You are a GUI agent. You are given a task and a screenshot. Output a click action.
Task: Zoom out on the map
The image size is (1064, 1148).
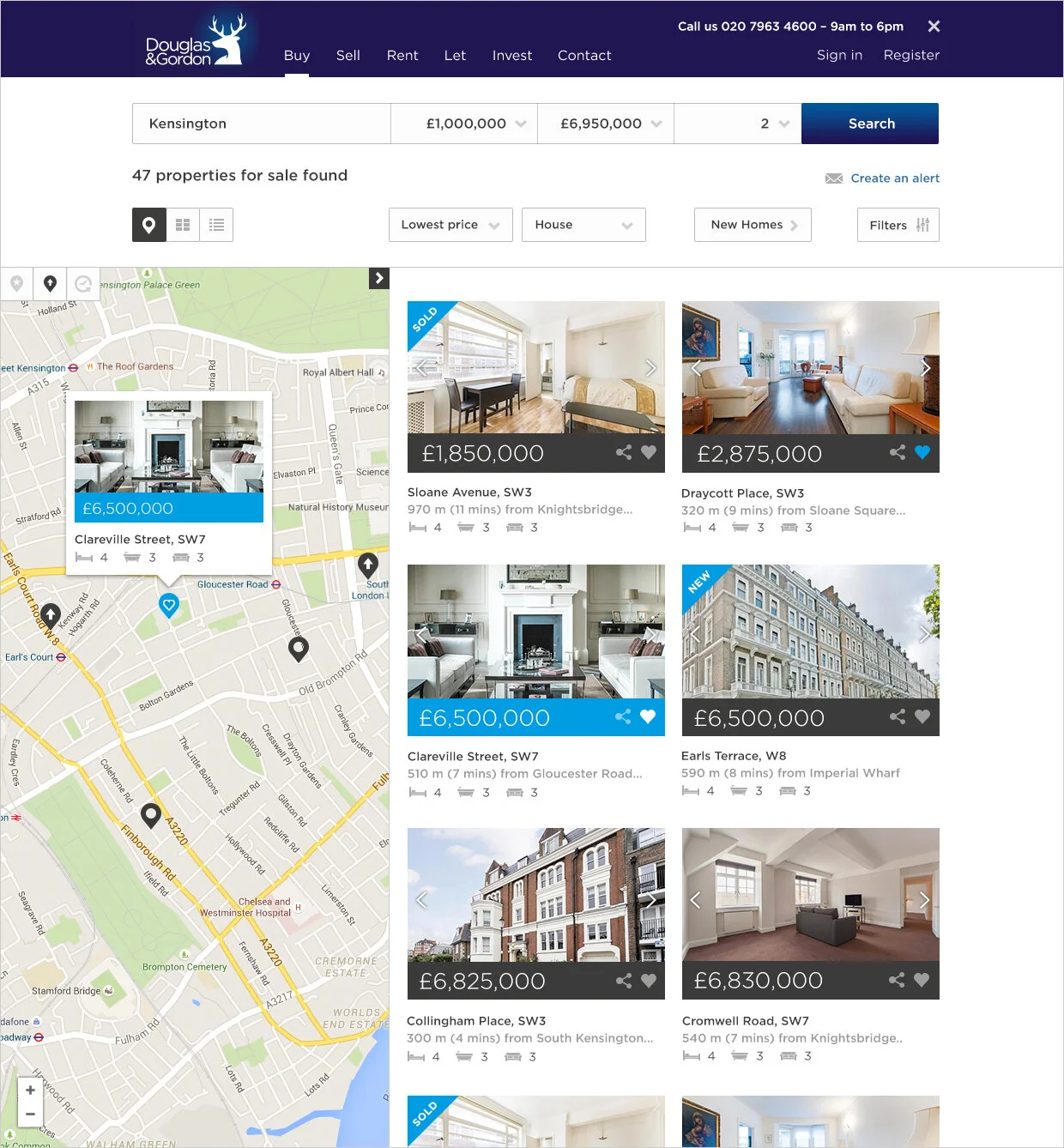[x=30, y=1114]
